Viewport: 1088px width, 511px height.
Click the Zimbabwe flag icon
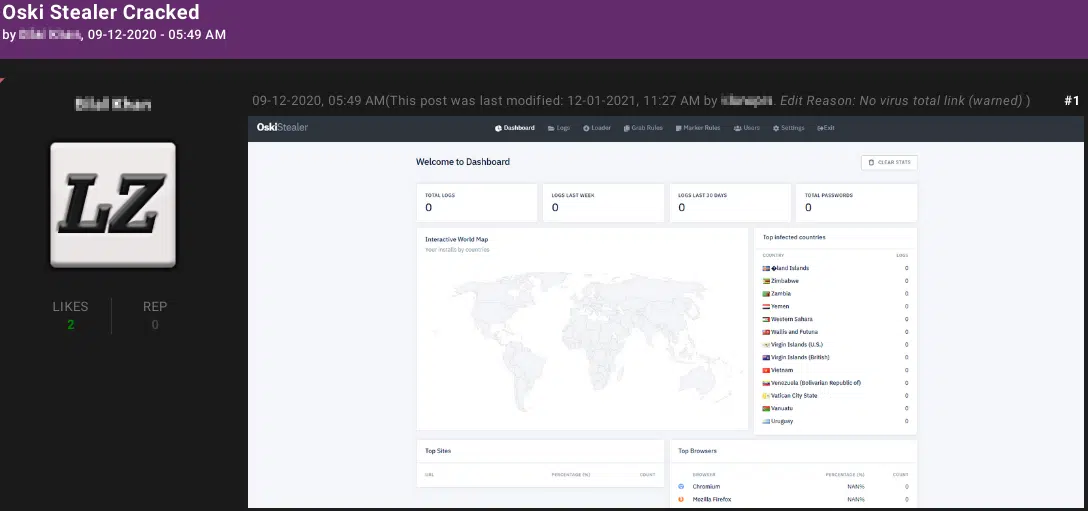(766, 281)
